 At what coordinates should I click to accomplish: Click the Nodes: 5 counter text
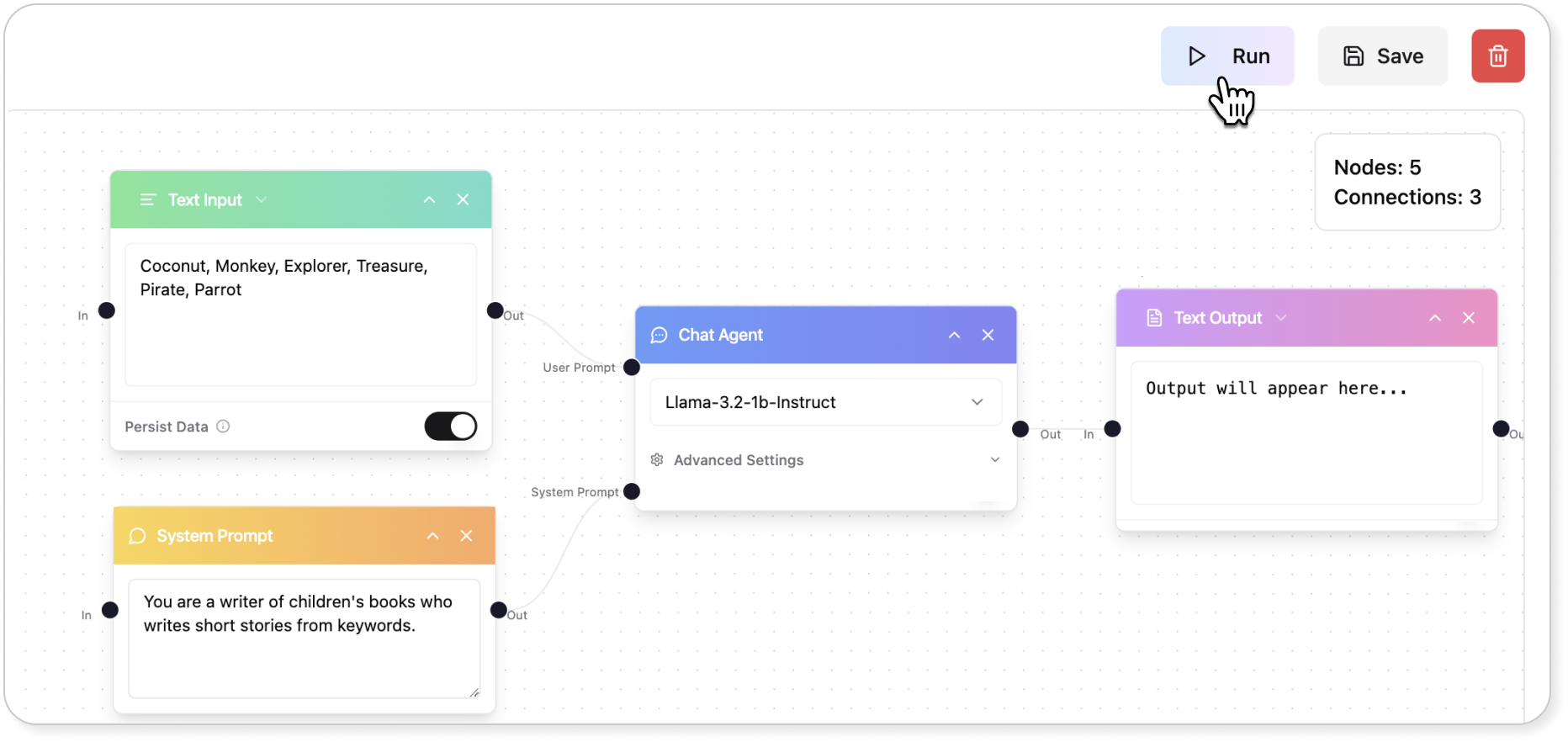pyautogui.click(x=1377, y=167)
